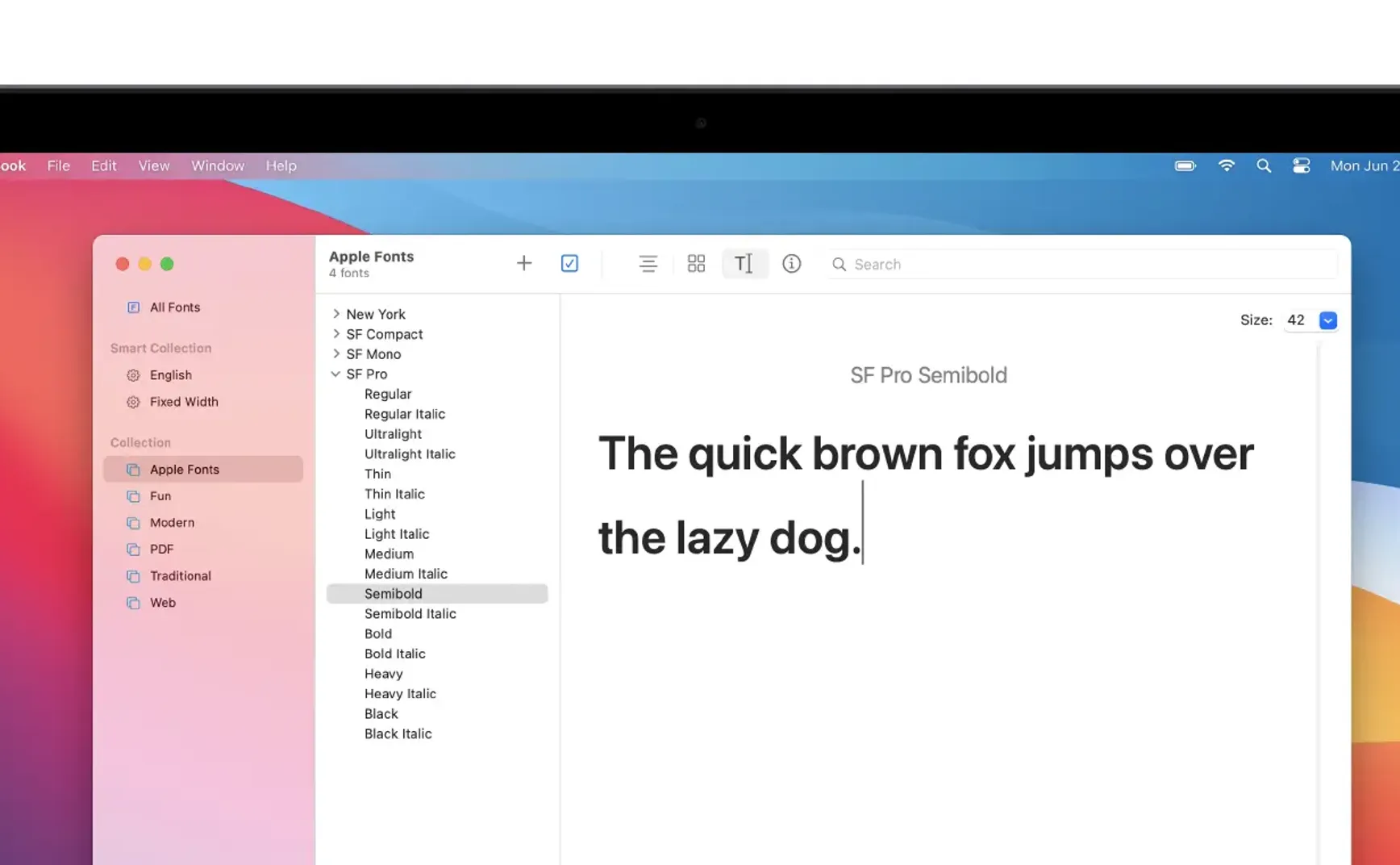Click the collection icon beside Modern
Image resolution: width=1400 pixels, height=865 pixels.
pos(134,523)
